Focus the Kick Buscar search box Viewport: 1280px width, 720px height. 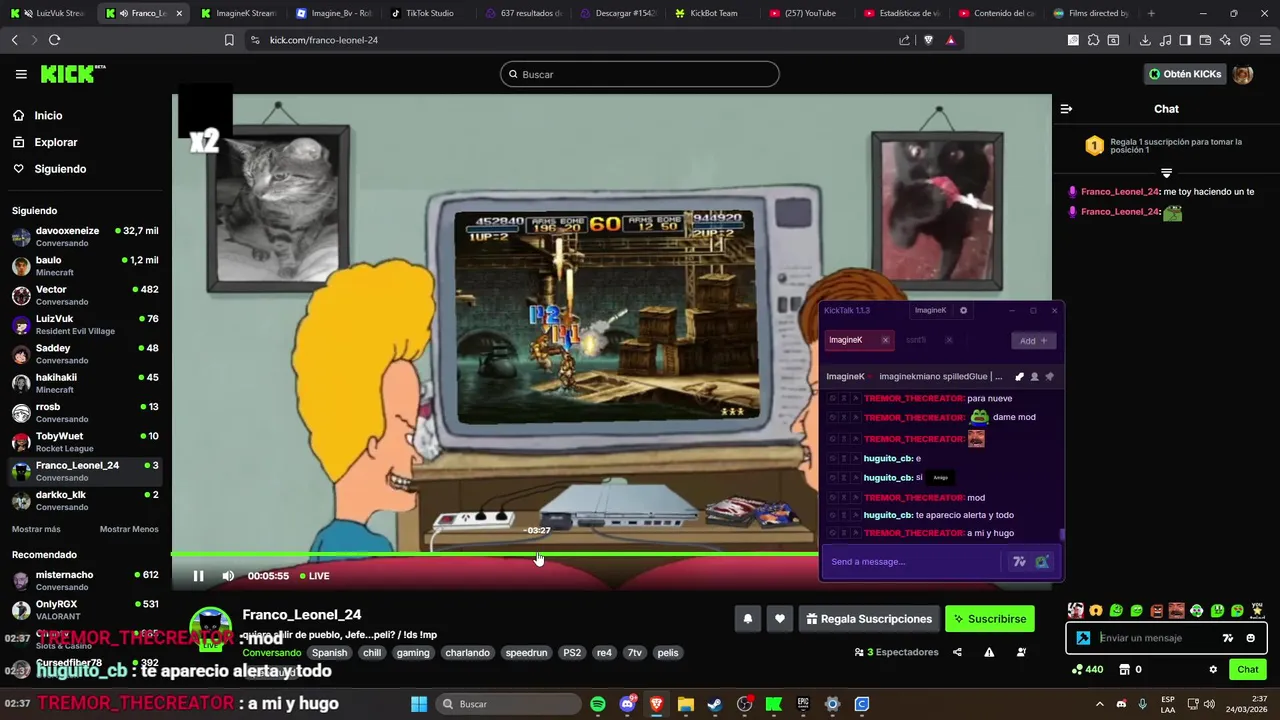pyautogui.click(x=640, y=74)
